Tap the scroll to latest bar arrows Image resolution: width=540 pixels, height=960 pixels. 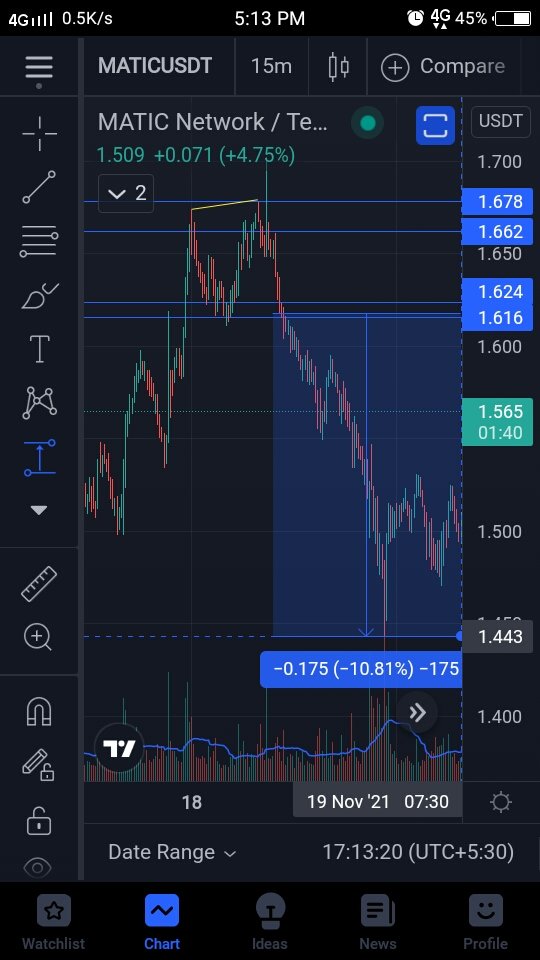418,712
